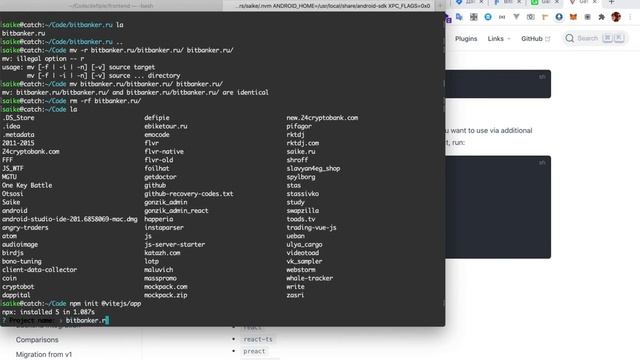
Task: Switch to the first blue-diamond browser tab
Action: click(x=468, y=2)
